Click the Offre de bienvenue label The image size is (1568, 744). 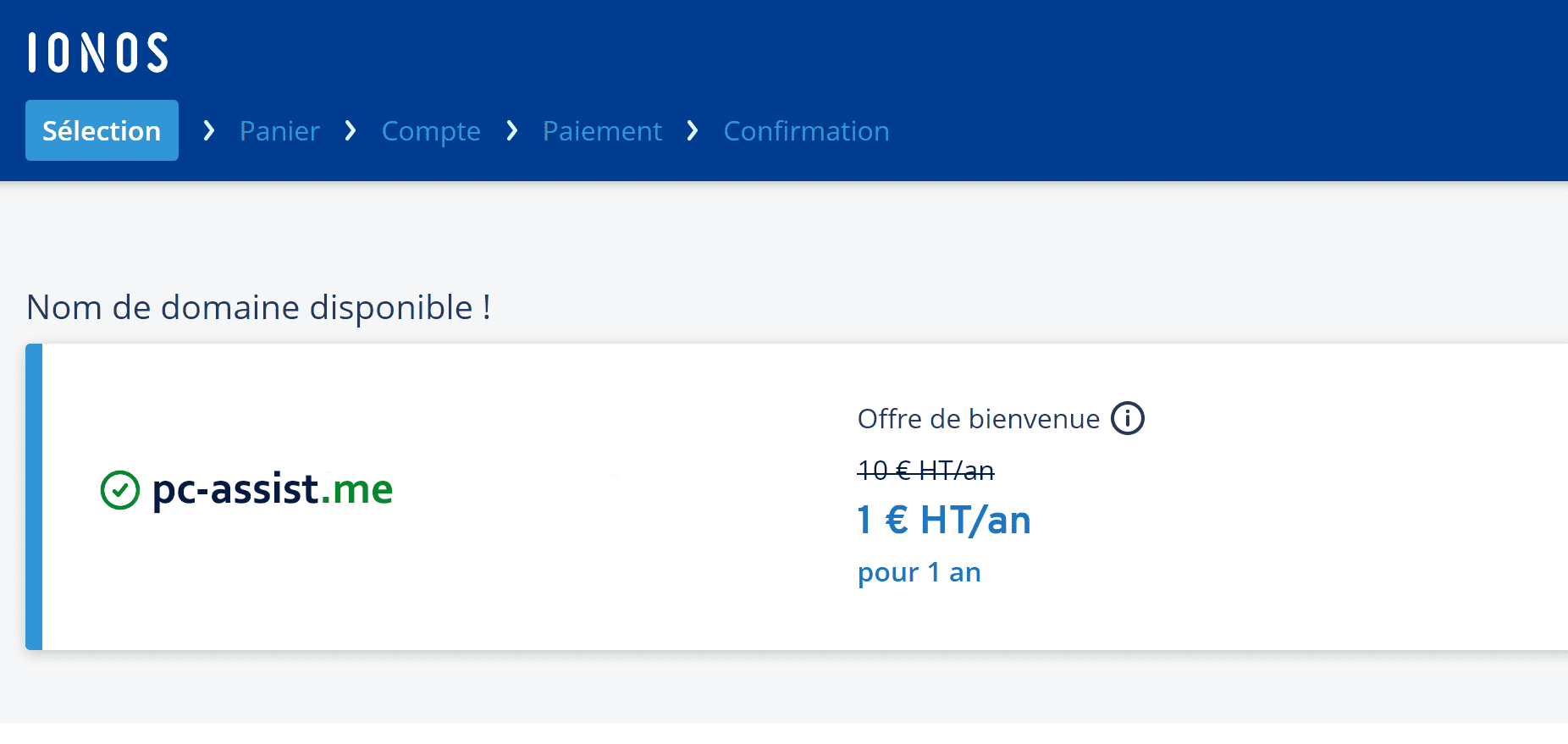coord(978,419)
